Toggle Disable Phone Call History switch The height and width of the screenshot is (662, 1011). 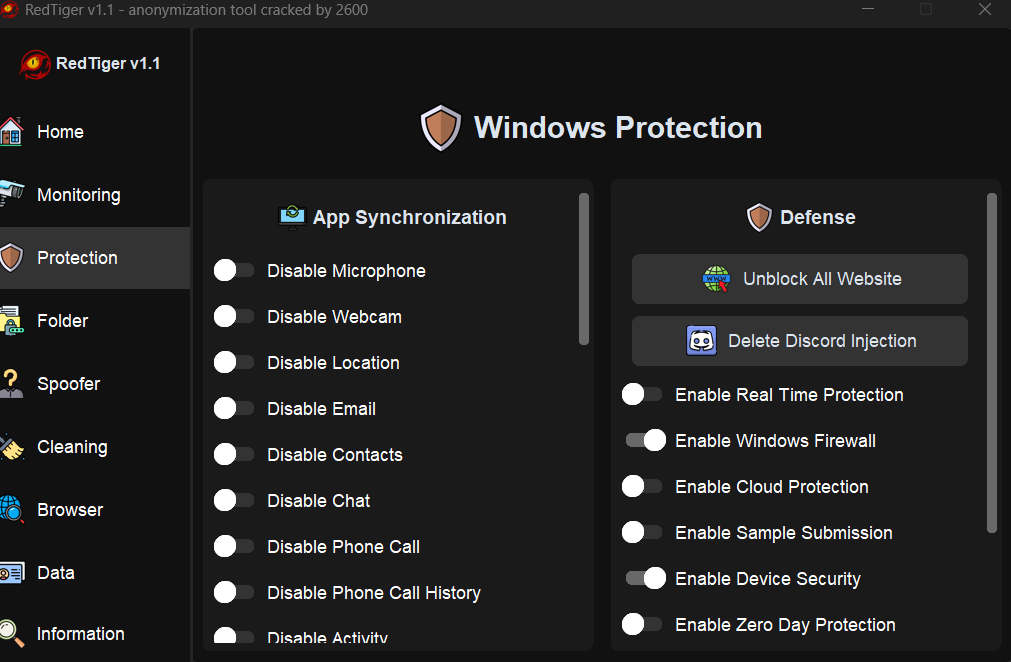coord(233,592)
